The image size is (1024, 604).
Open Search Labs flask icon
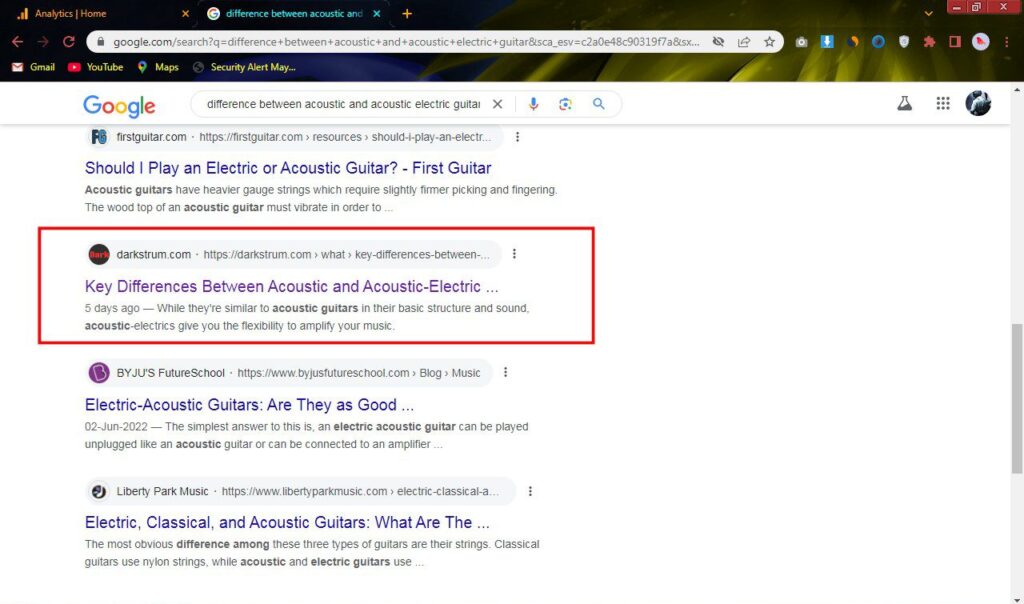tap(904, 103)
